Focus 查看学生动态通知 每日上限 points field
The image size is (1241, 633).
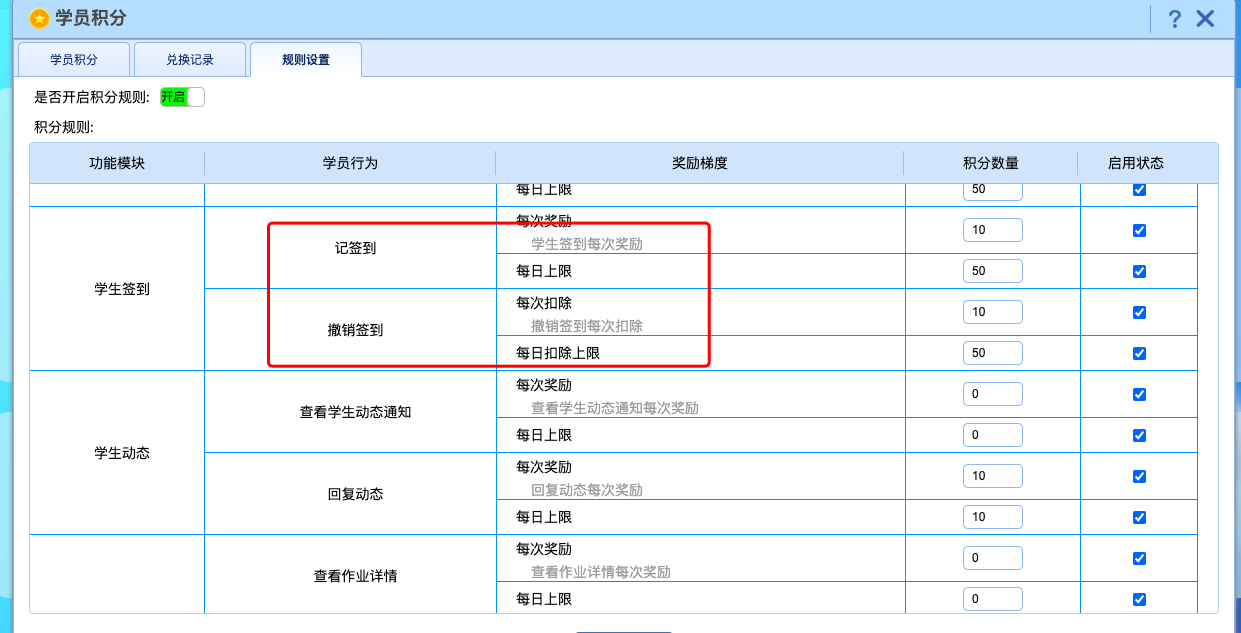pos(993,435)
